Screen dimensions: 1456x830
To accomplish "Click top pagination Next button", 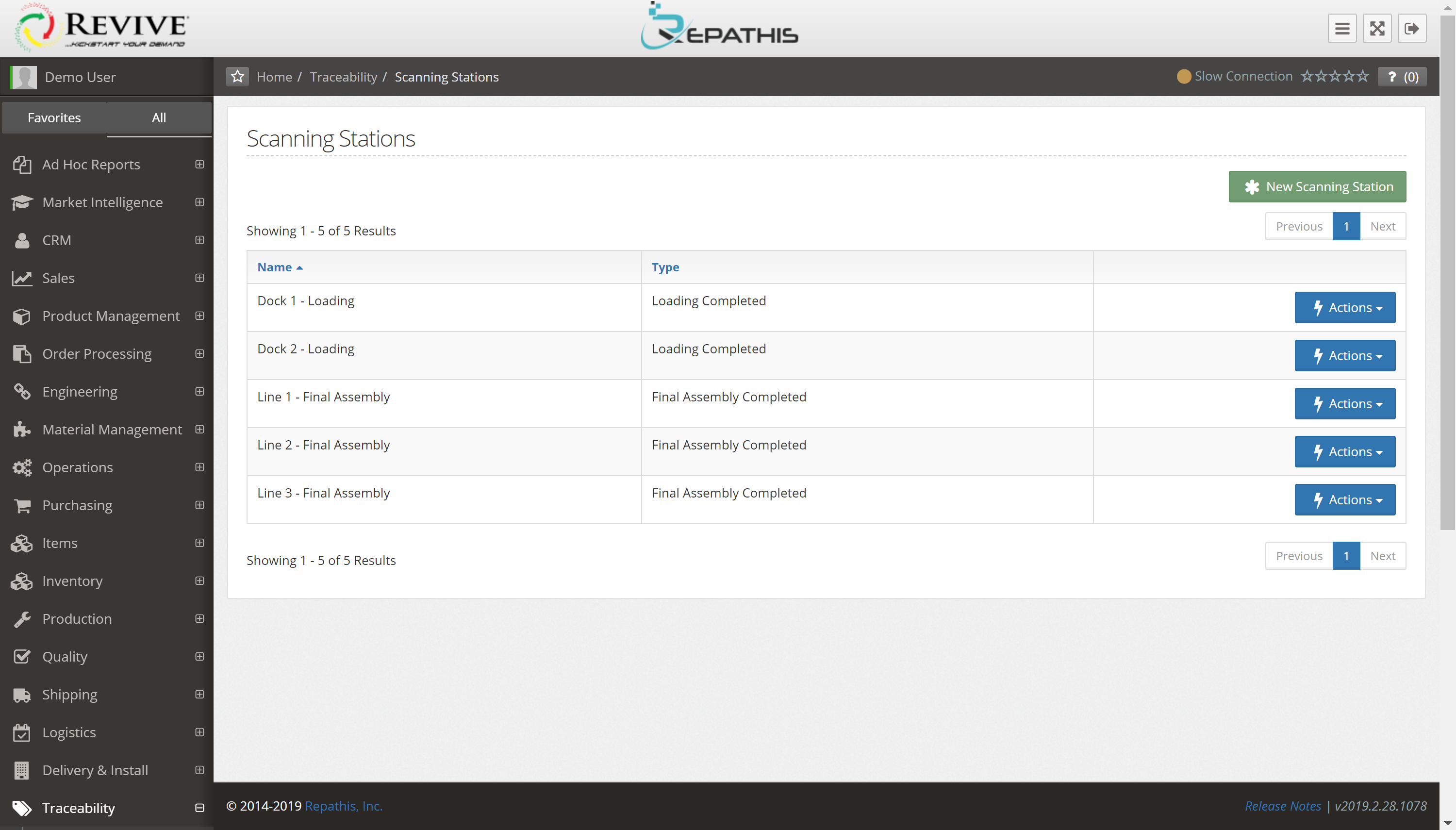I will (x=1383, y=226).
